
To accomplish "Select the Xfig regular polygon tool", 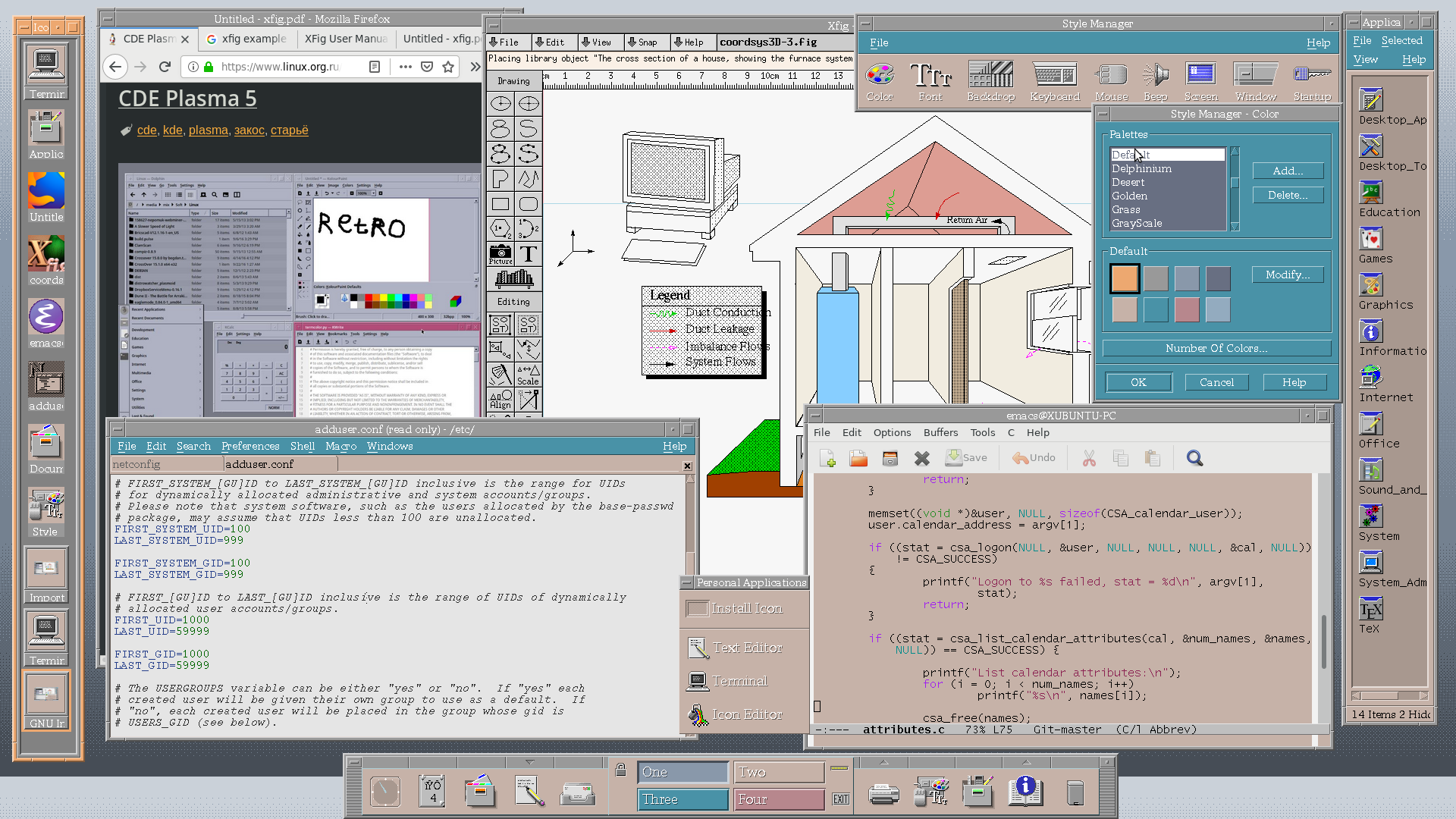I will coord(500,228).
